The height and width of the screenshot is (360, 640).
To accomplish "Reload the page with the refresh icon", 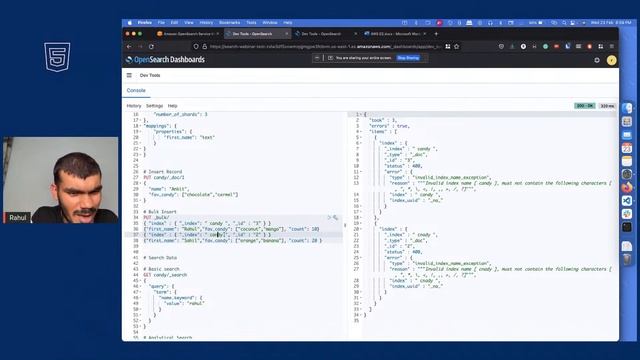I will click(151, 47).
